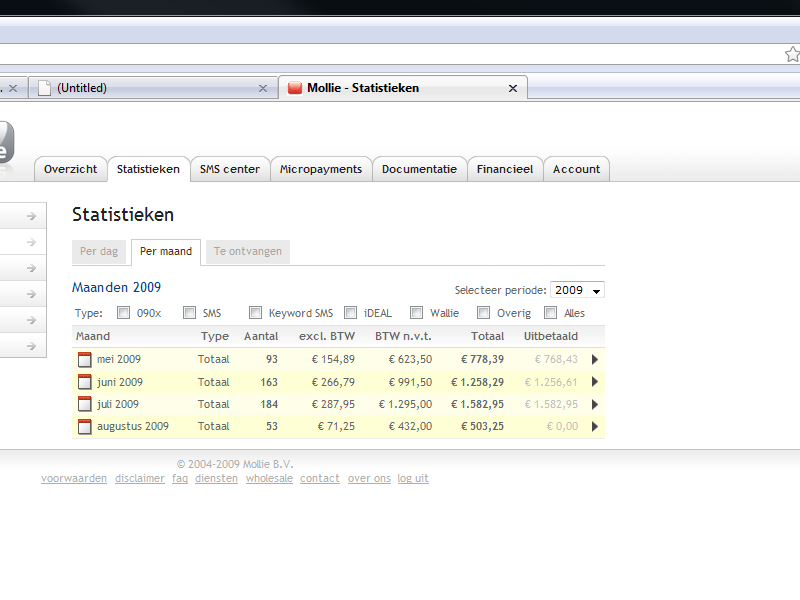Open the over ons footer link
Viewport: 800px width, 600px height.
pos(369,479)
